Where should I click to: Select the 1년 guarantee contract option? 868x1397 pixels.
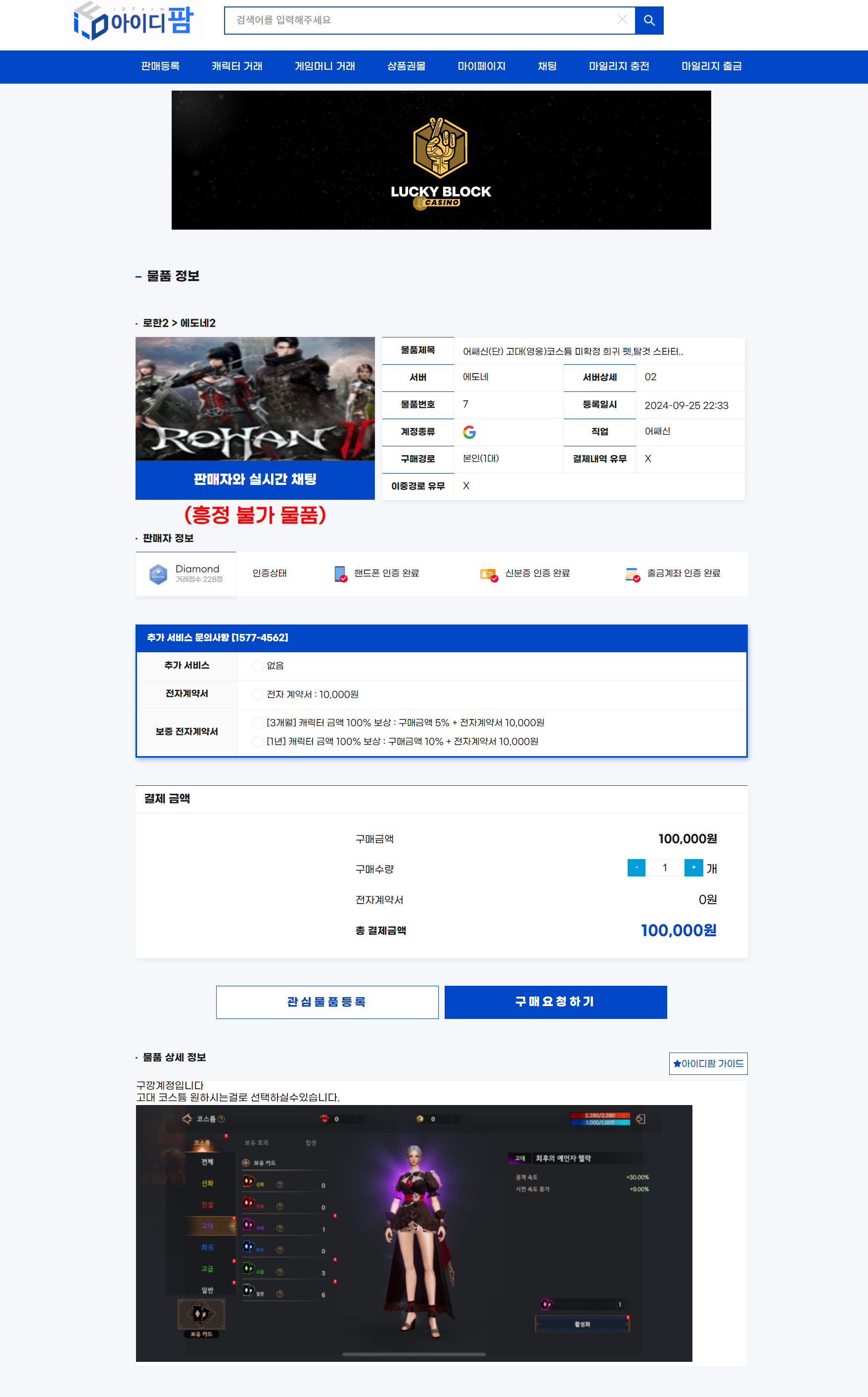pyautogui.click(x=258, y=742)
